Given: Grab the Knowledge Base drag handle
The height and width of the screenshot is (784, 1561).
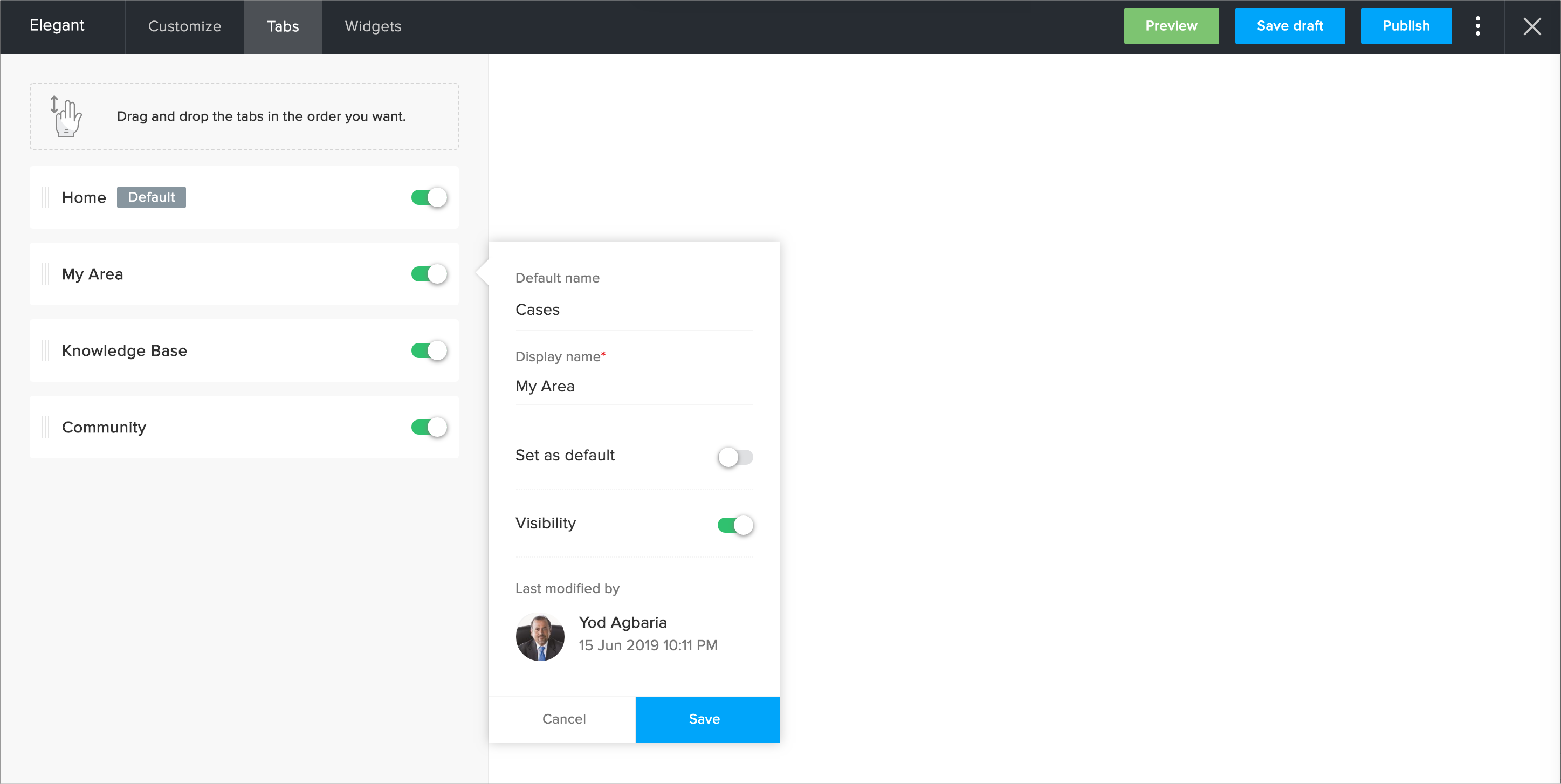Looking at the screenshot, I should click(45, 351).
